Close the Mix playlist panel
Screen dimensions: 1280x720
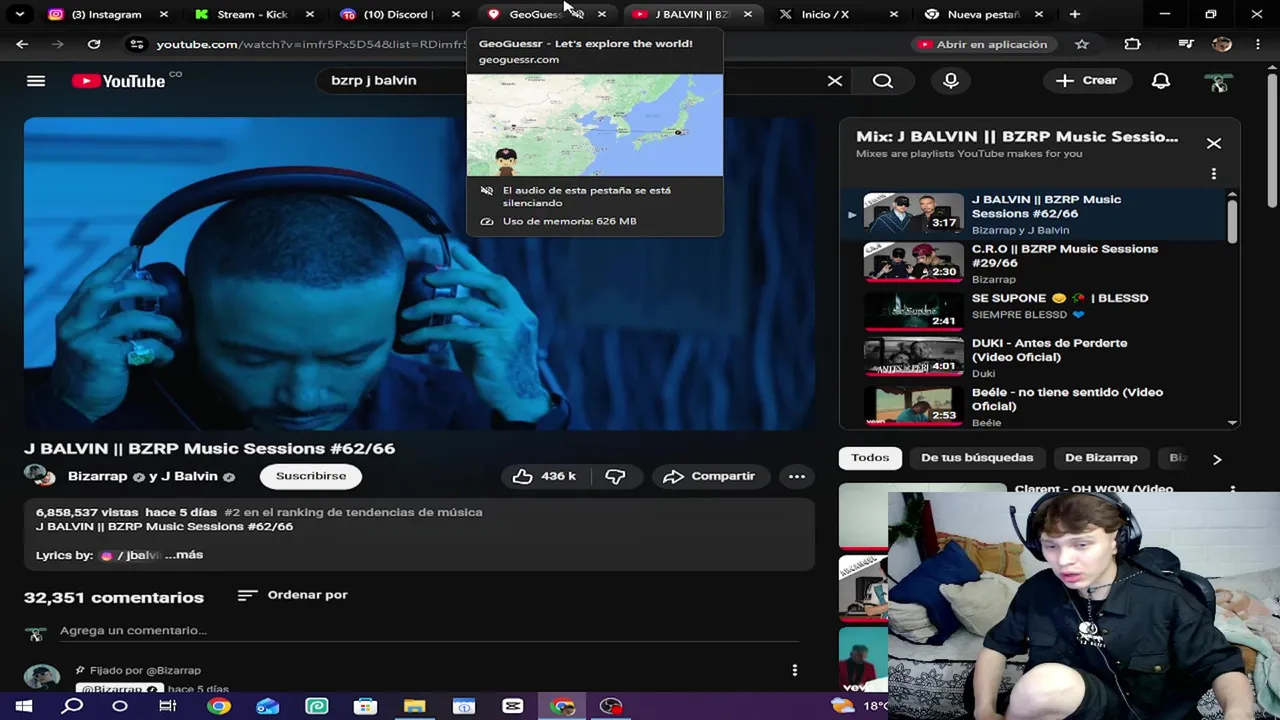[1214, 144]
